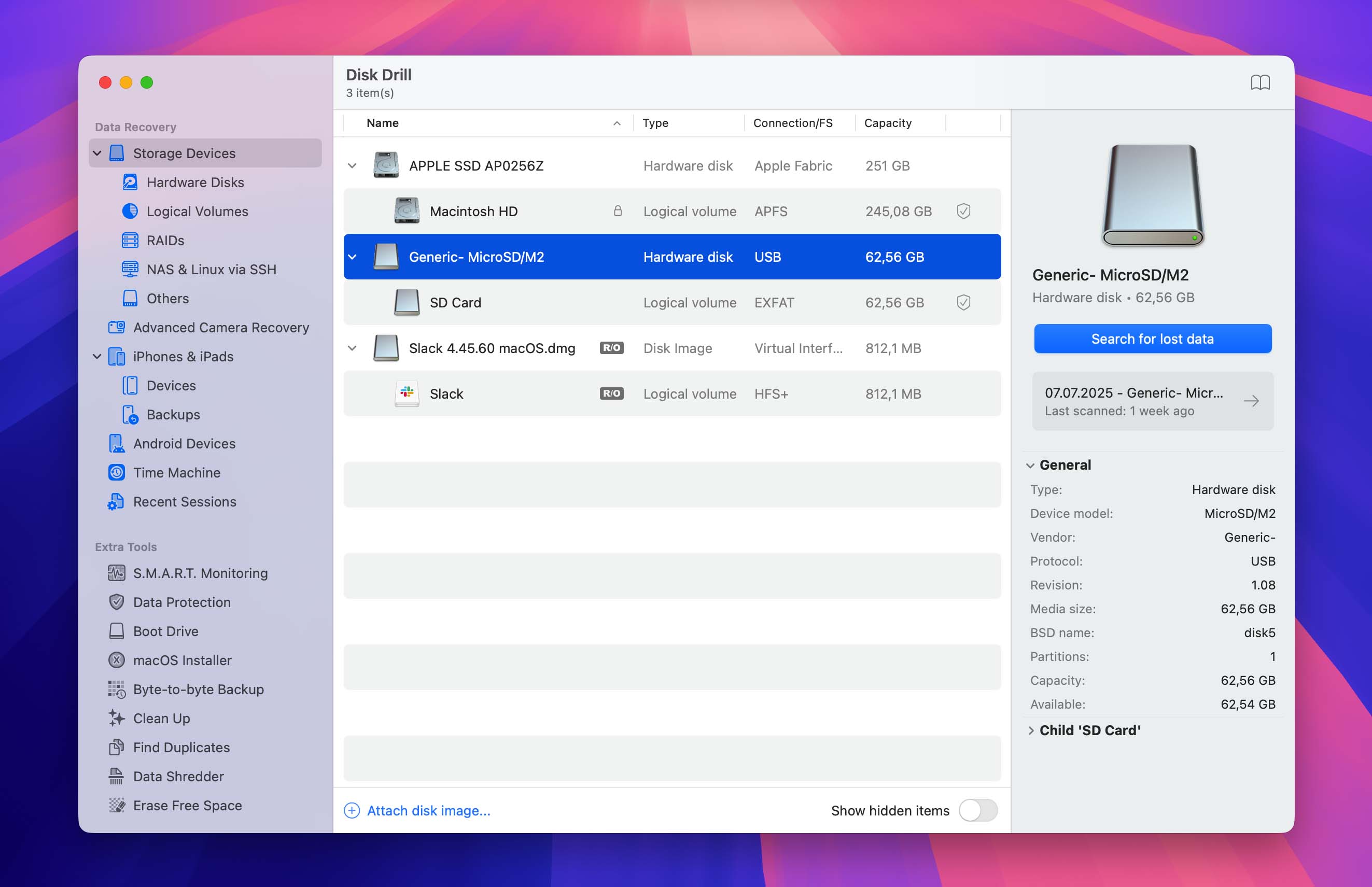Click the Clean Up sparkle icon
Screen dimensions: 1372x887
pyautogui.click(x=116, y=718)
